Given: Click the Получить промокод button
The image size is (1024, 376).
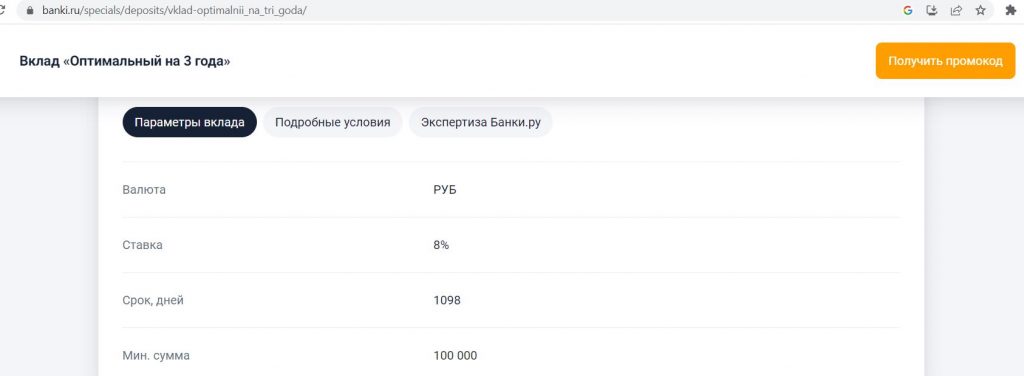Looking at the screenshot, I should [945, 61].
